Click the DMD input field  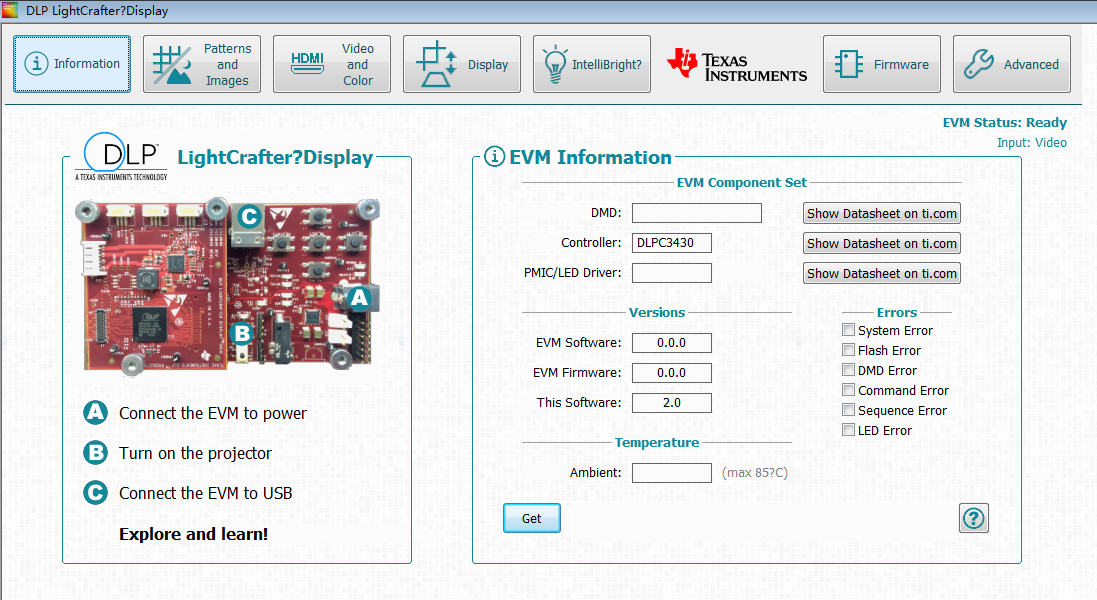coord(697,213)
